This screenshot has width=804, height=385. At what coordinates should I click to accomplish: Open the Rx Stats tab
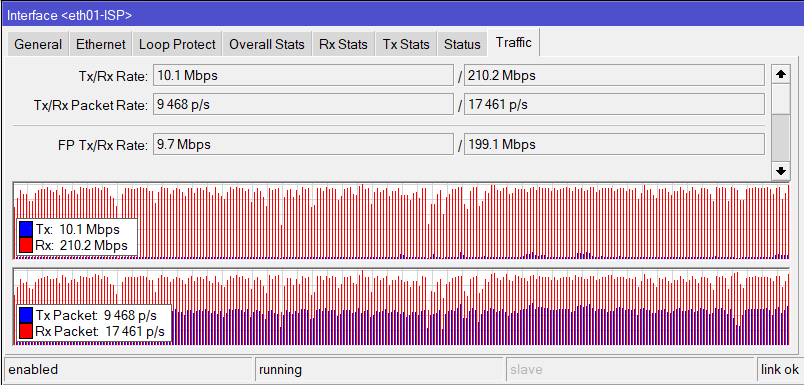coord(343,45)
